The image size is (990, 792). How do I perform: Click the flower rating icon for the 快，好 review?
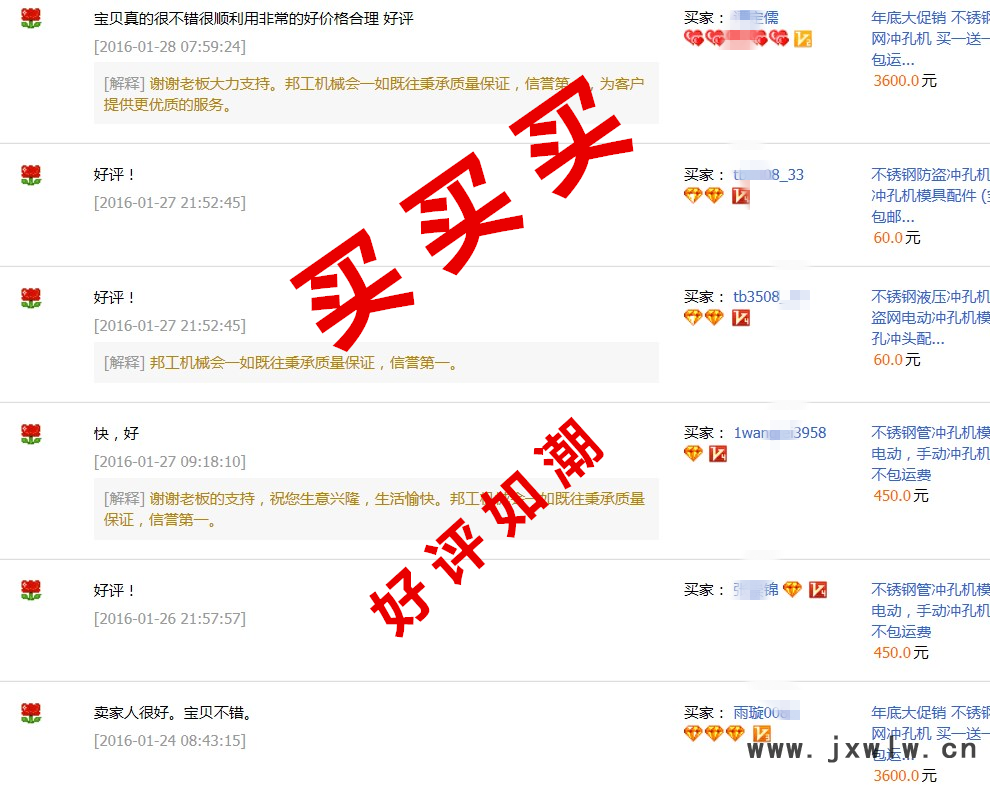30,434
